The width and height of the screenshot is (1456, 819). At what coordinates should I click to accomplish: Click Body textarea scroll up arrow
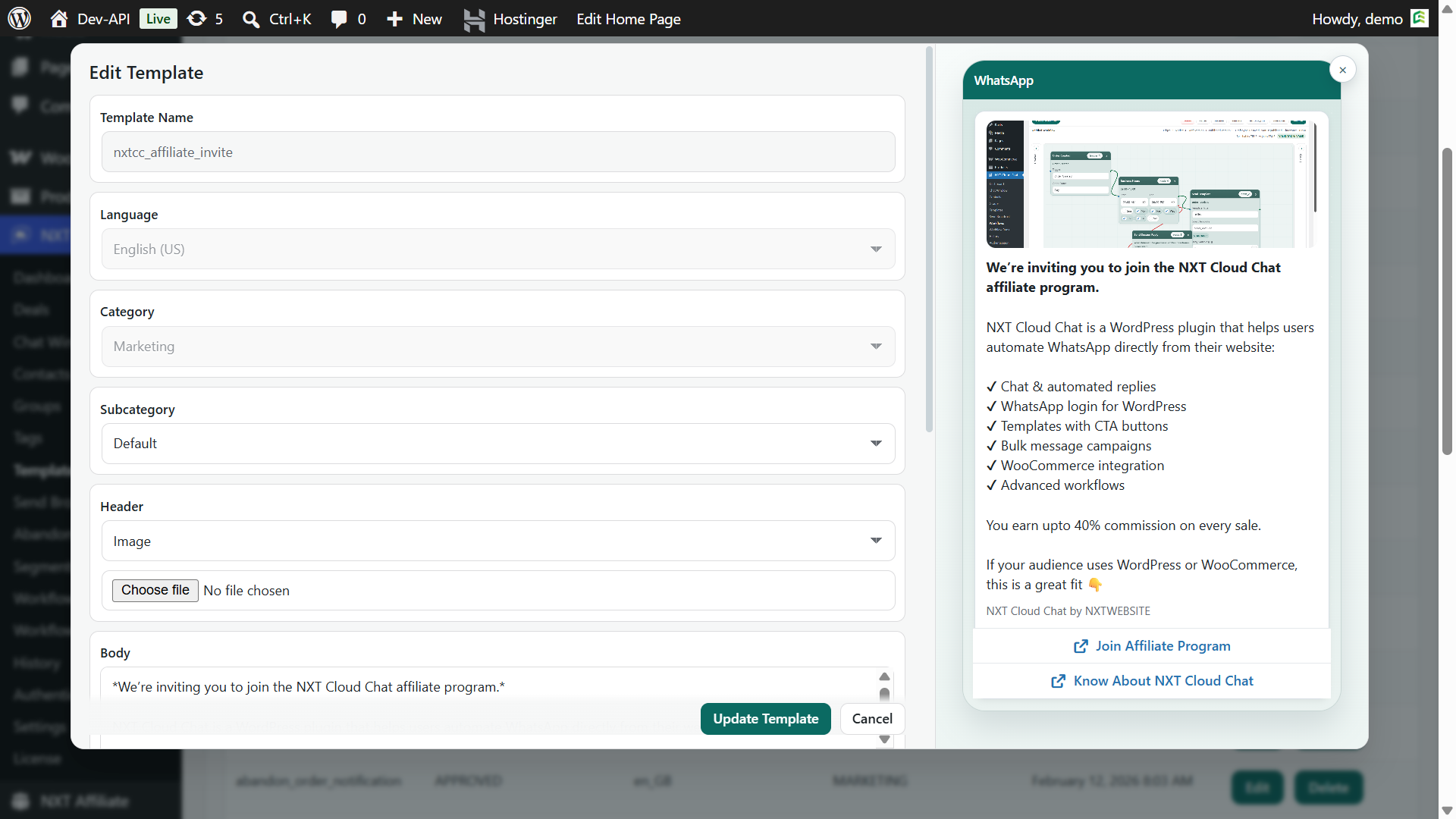point(884,676)
